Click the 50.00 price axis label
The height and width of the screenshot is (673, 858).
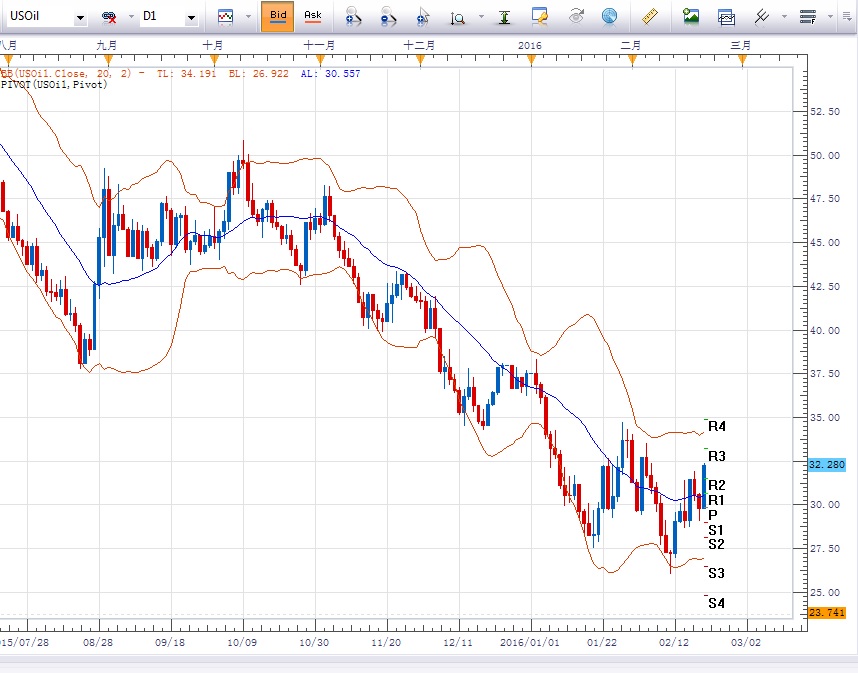(x=825, y=155)
